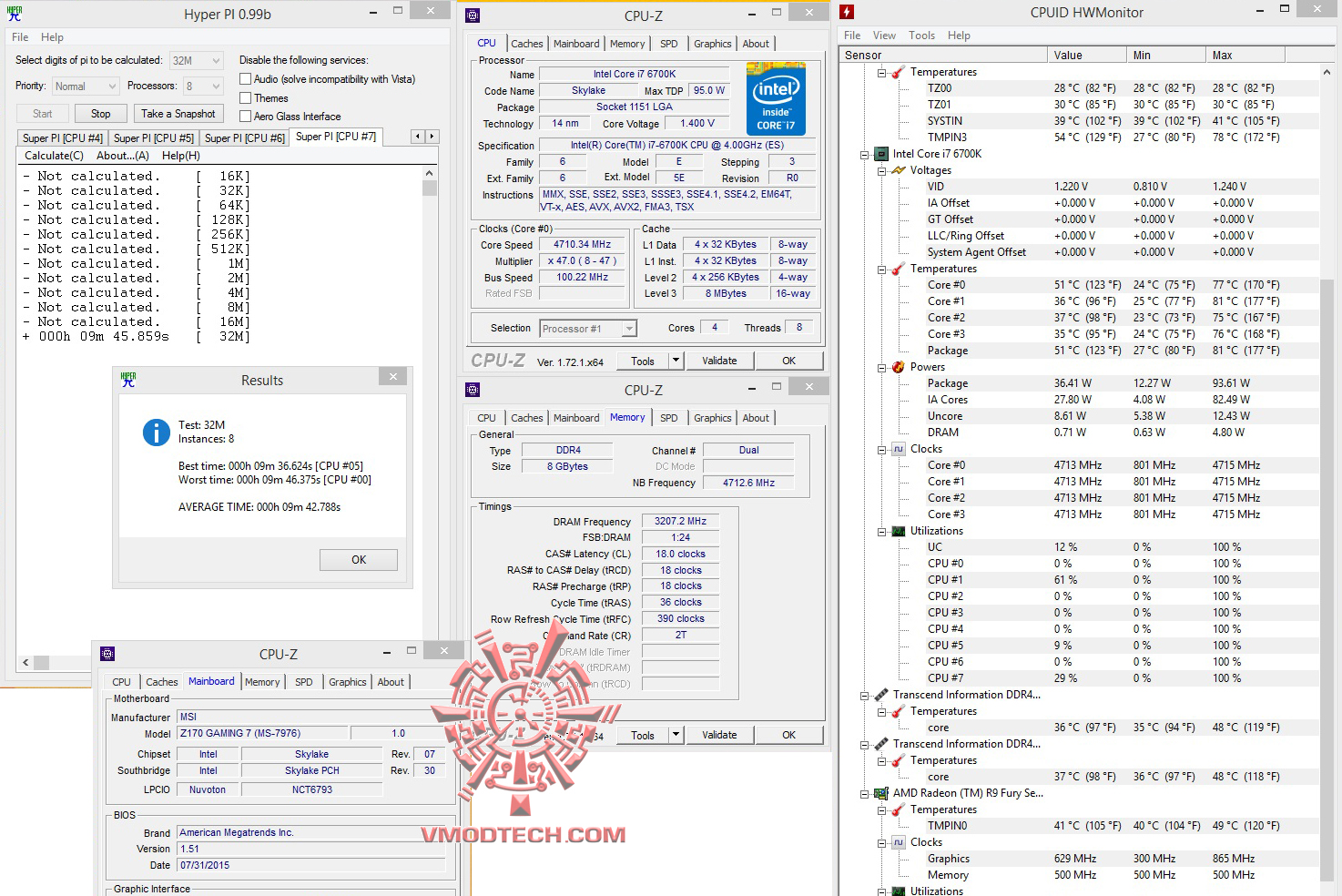Collapse the Intel Core i7 6700K tree node
The height and width of the screenshot is (896, 1342).
coord(865,154)
